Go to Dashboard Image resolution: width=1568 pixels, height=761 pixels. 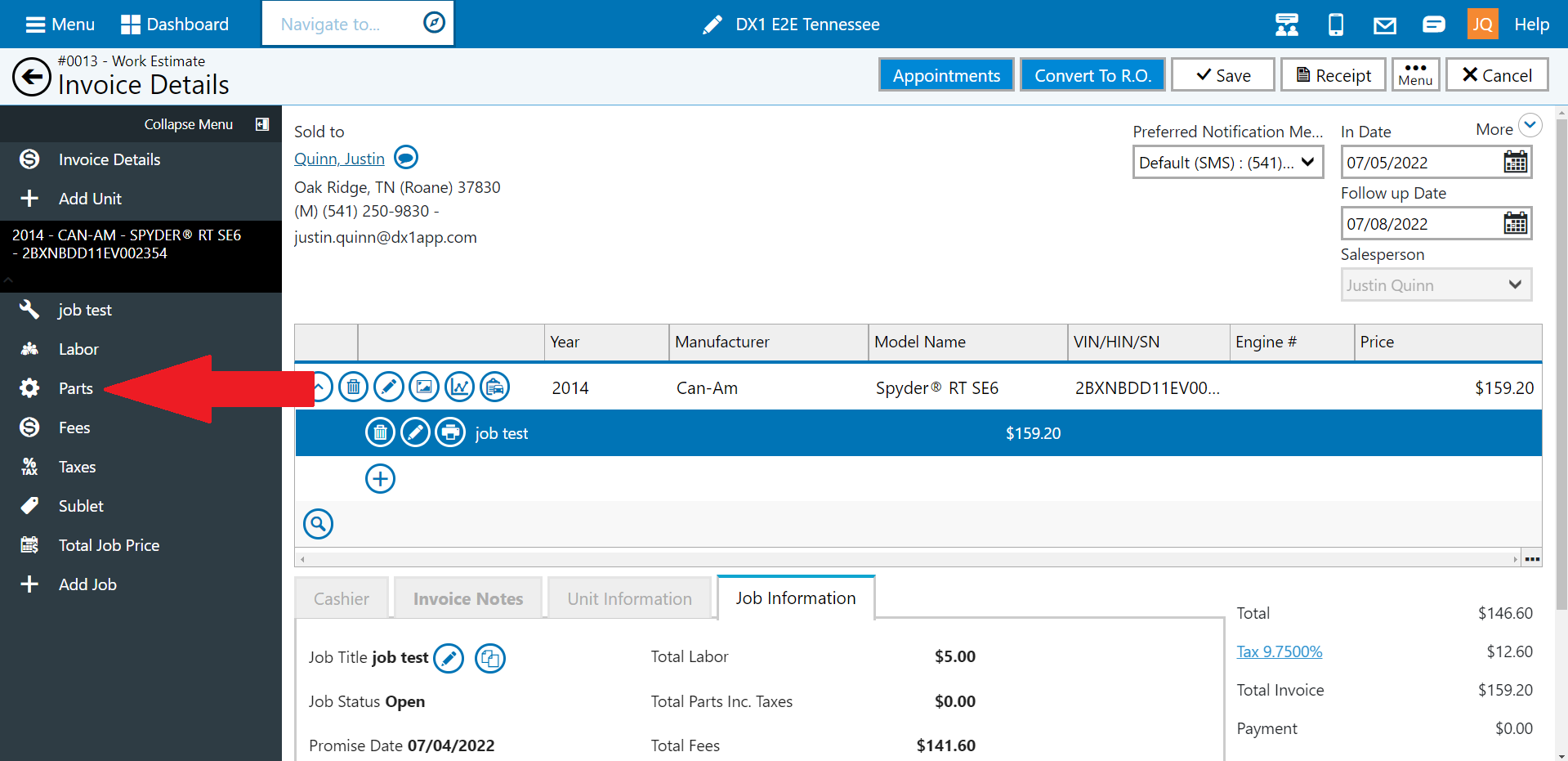[175, 25]
